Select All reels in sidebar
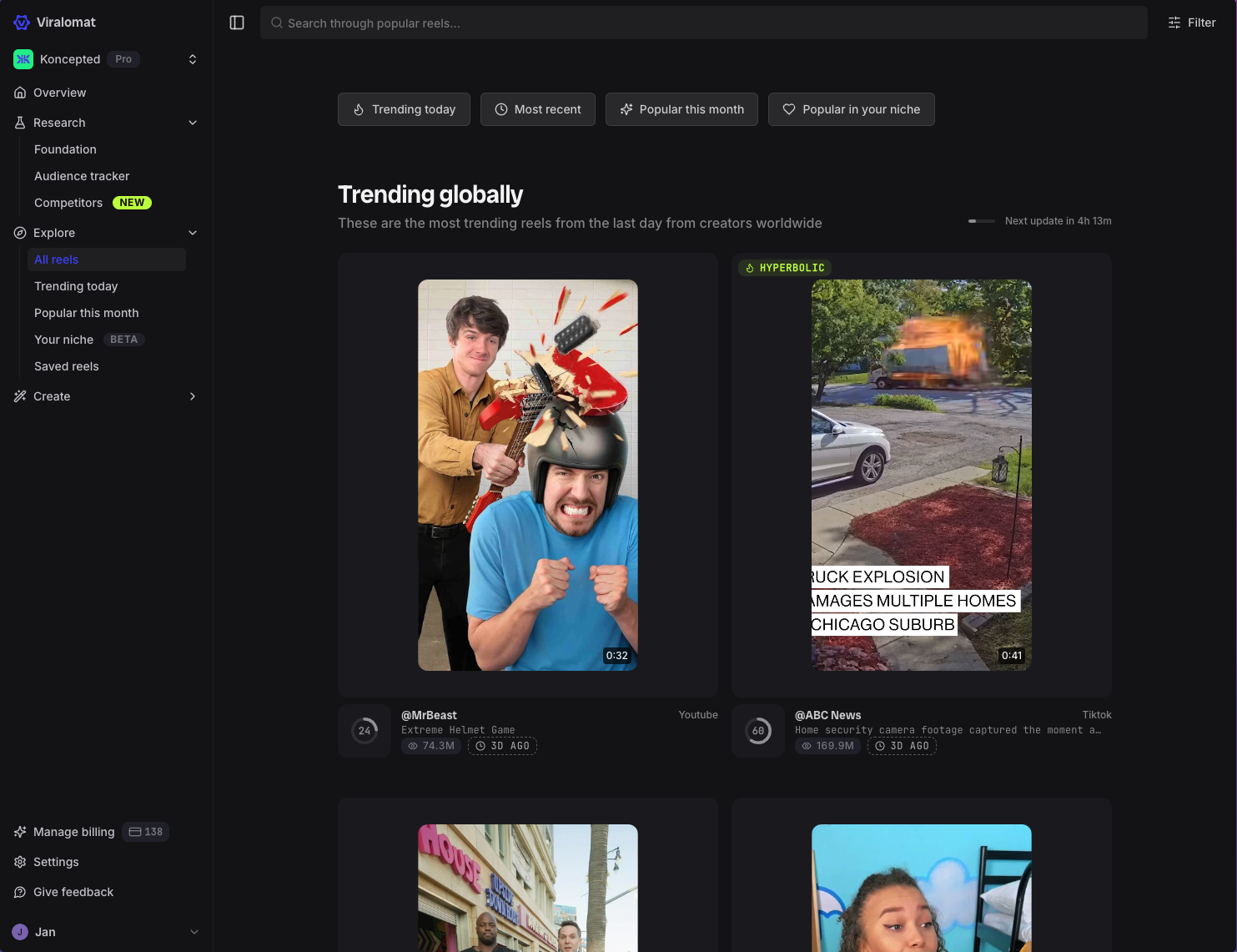The width and height of the screenshot is (1237, 952). click(x=107, y=259)
